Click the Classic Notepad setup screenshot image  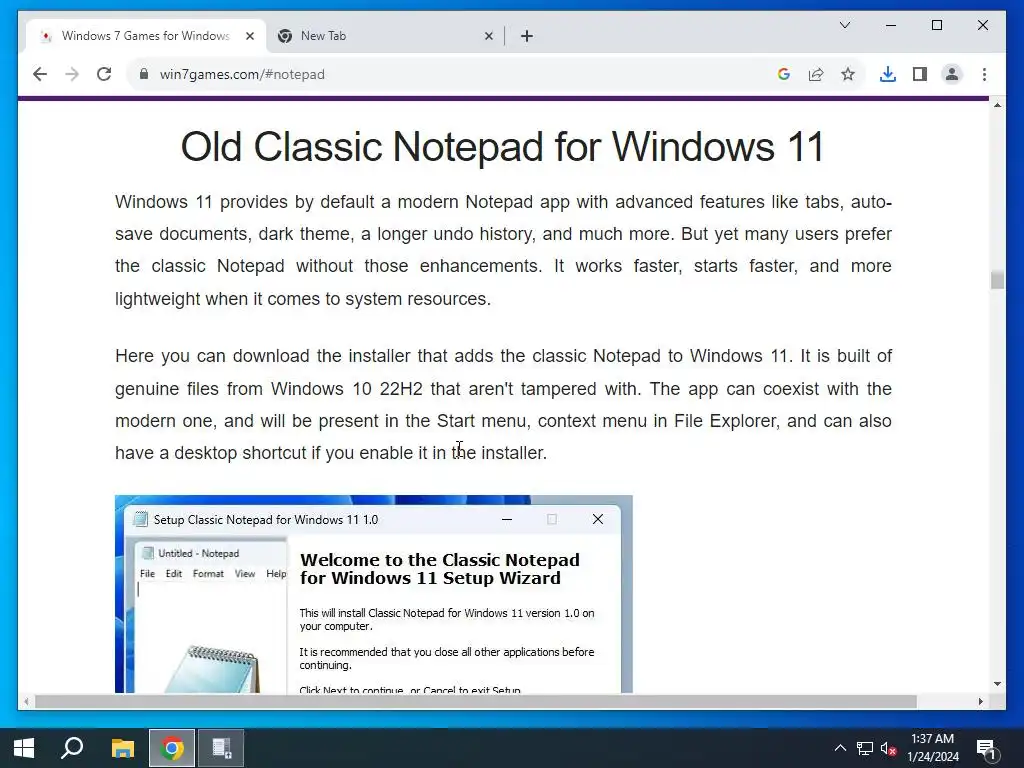[374, 594]
